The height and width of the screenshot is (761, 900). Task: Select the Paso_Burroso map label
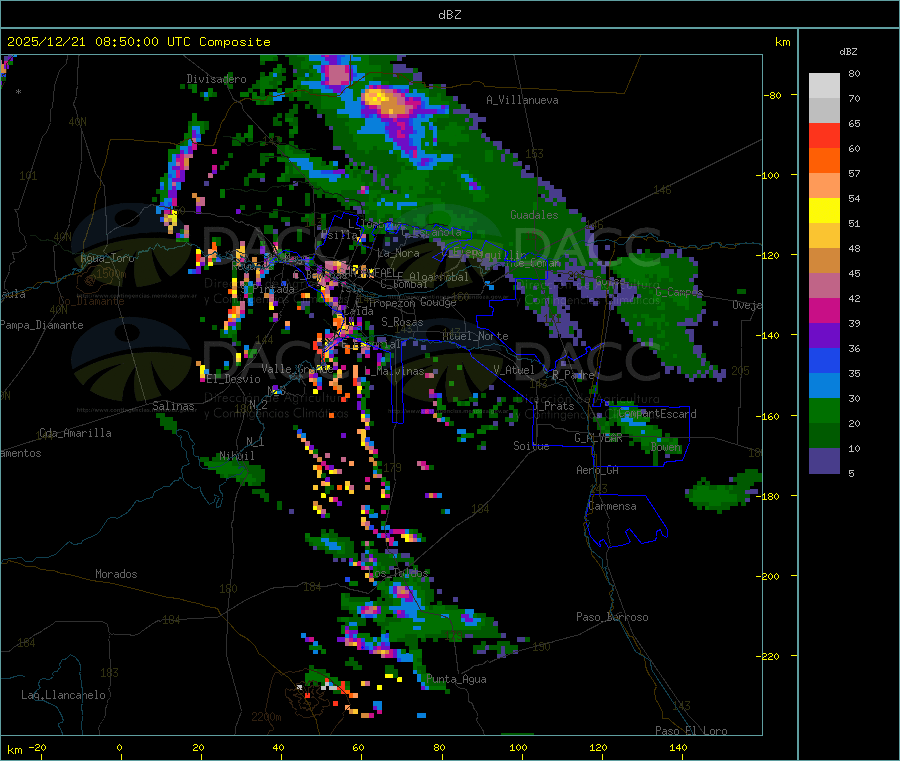(x=612, y=617)
